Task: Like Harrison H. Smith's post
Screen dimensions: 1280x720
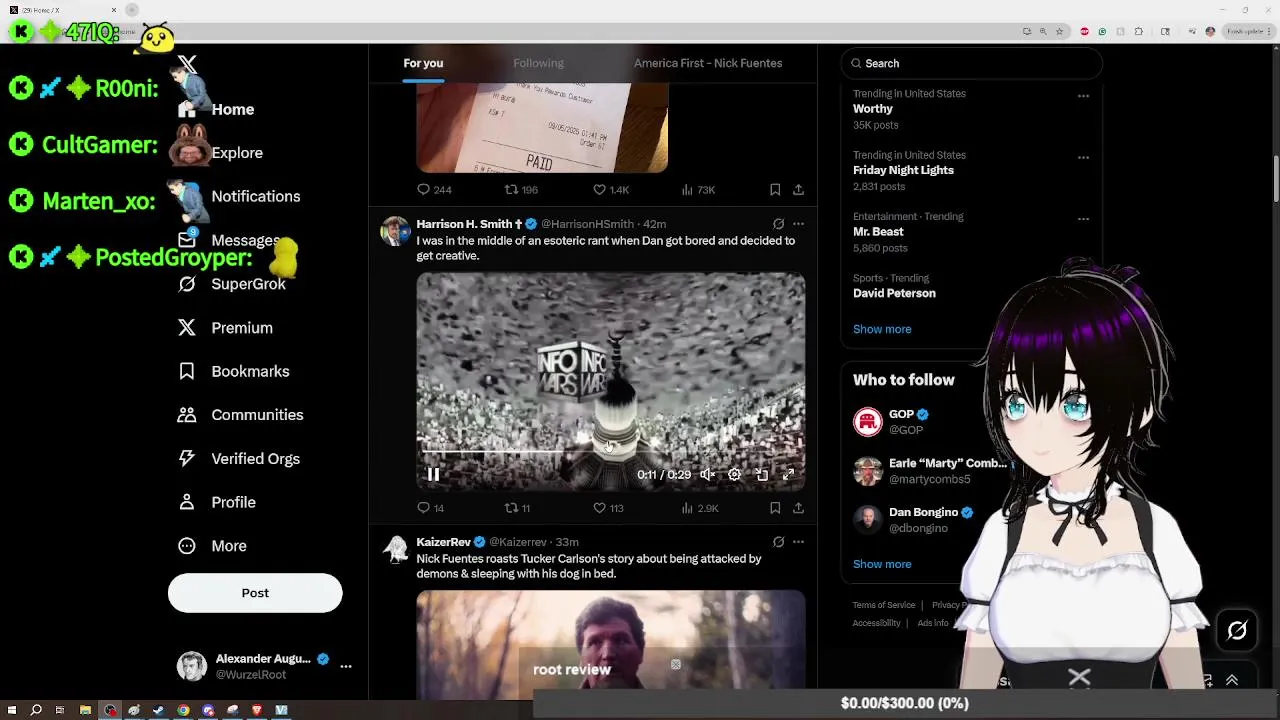Action: [608, 508]
